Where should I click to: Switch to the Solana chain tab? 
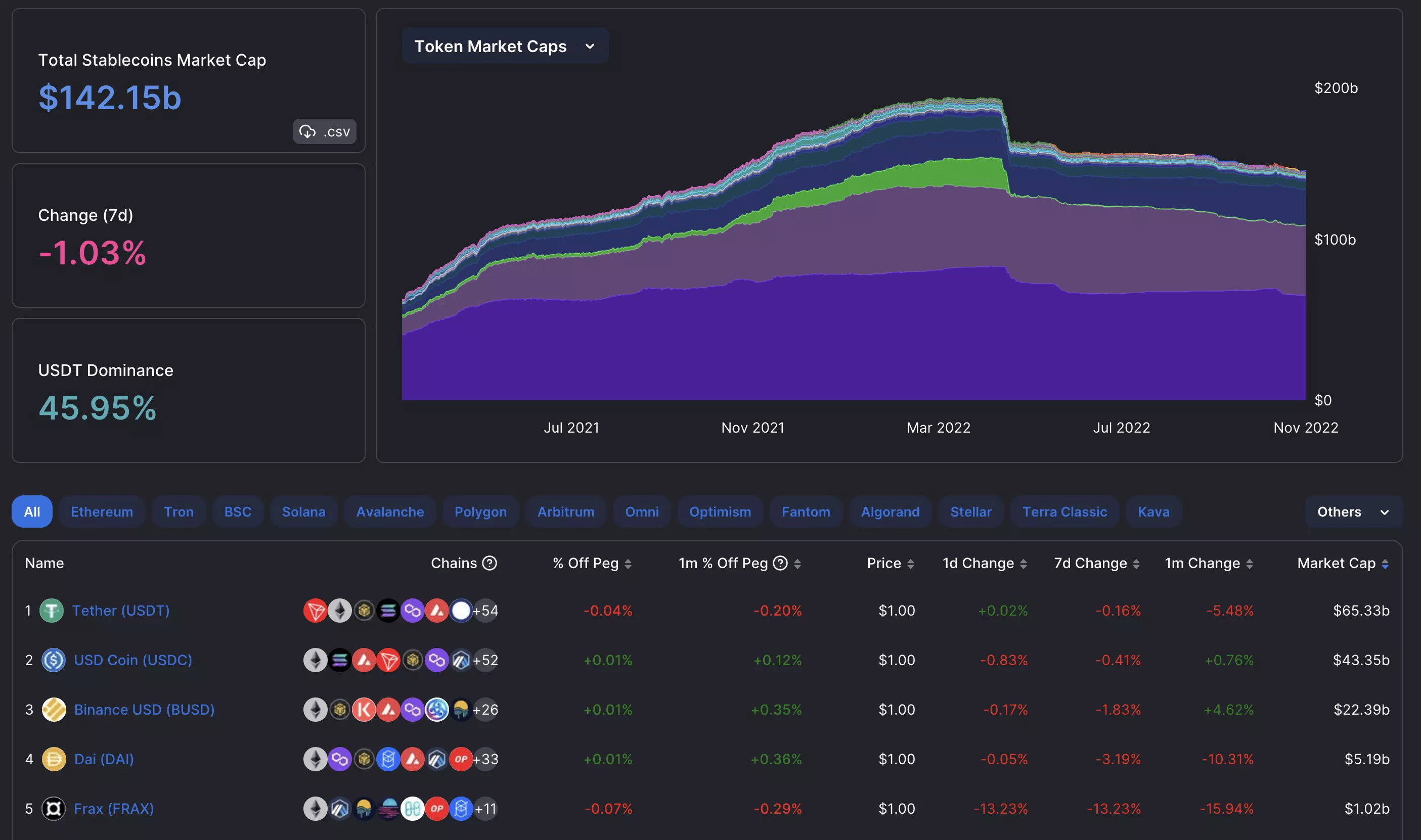303,511
